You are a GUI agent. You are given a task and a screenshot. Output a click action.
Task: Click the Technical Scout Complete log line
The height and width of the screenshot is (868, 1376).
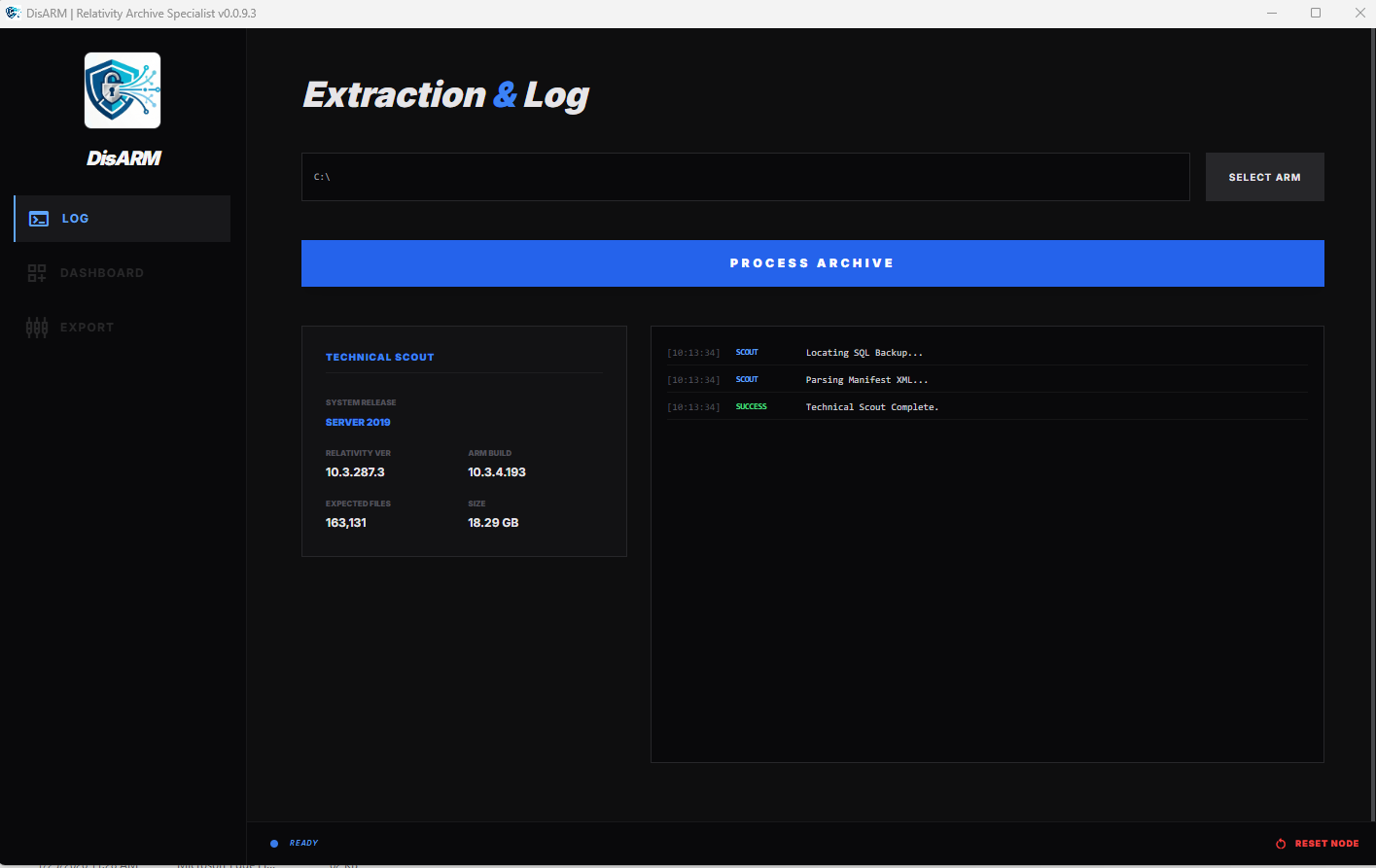987,407
